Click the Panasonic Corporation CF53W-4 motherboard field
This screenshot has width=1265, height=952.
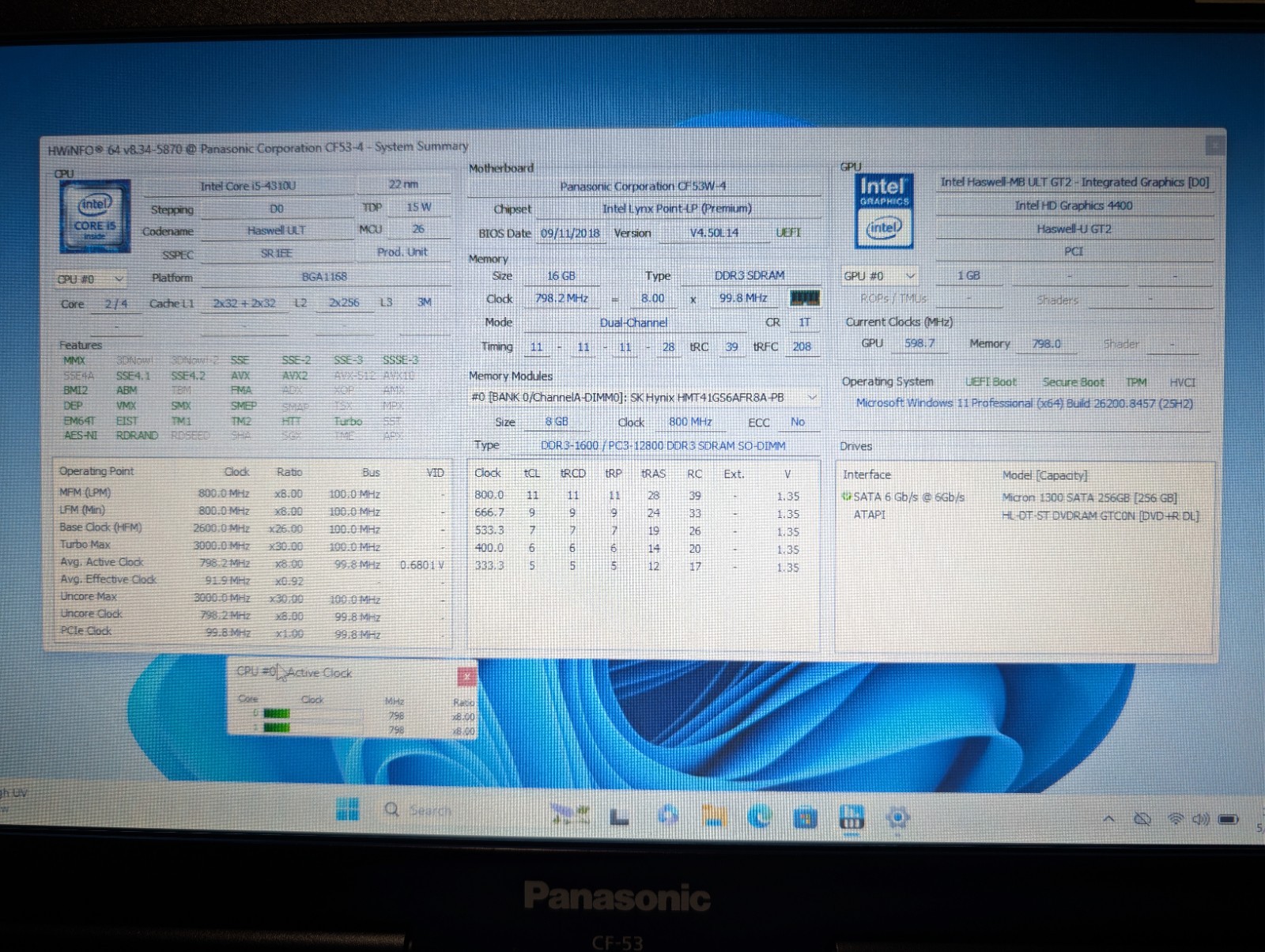(x=643, y=187)
